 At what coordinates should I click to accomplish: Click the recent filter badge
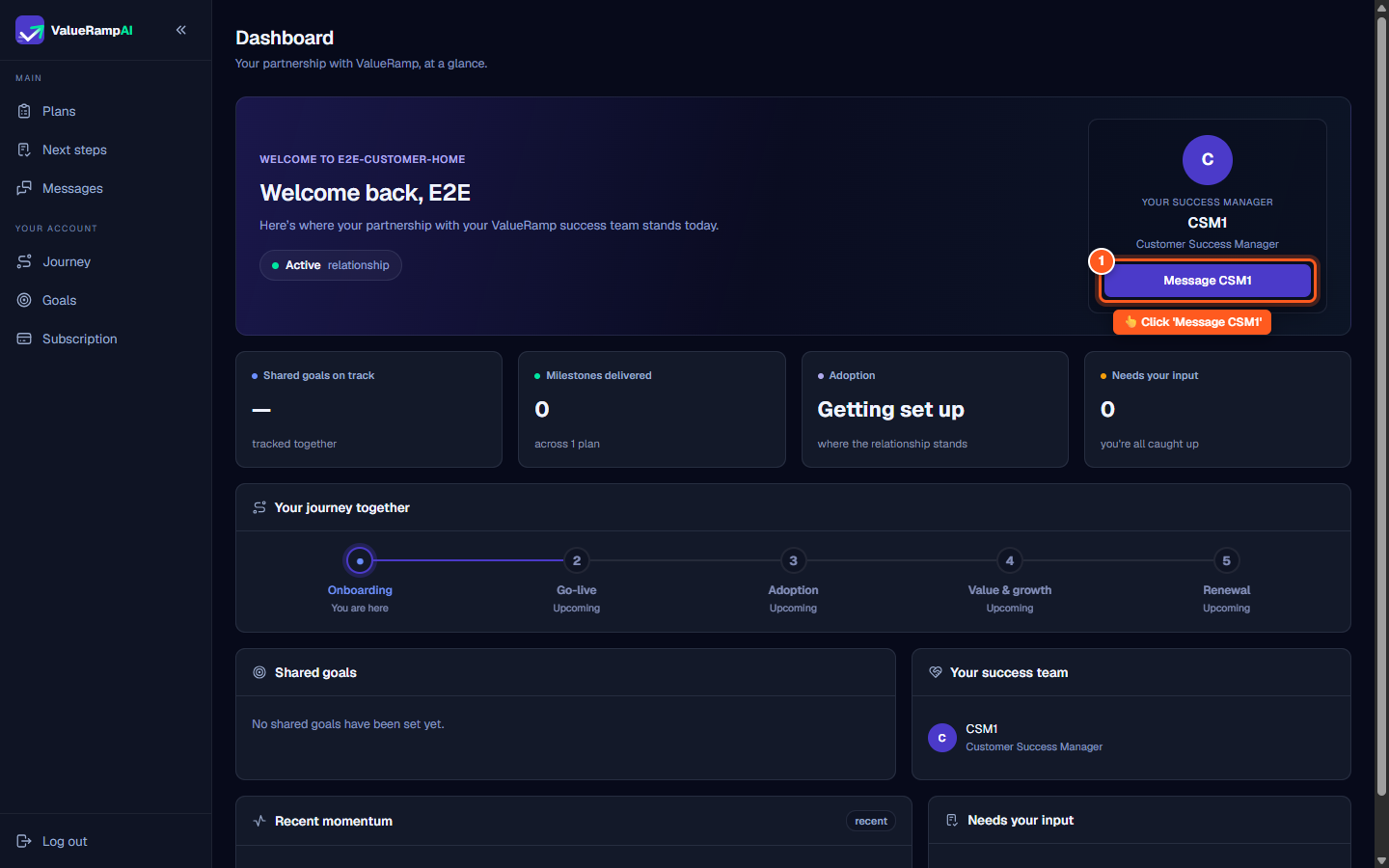(871, 821)
